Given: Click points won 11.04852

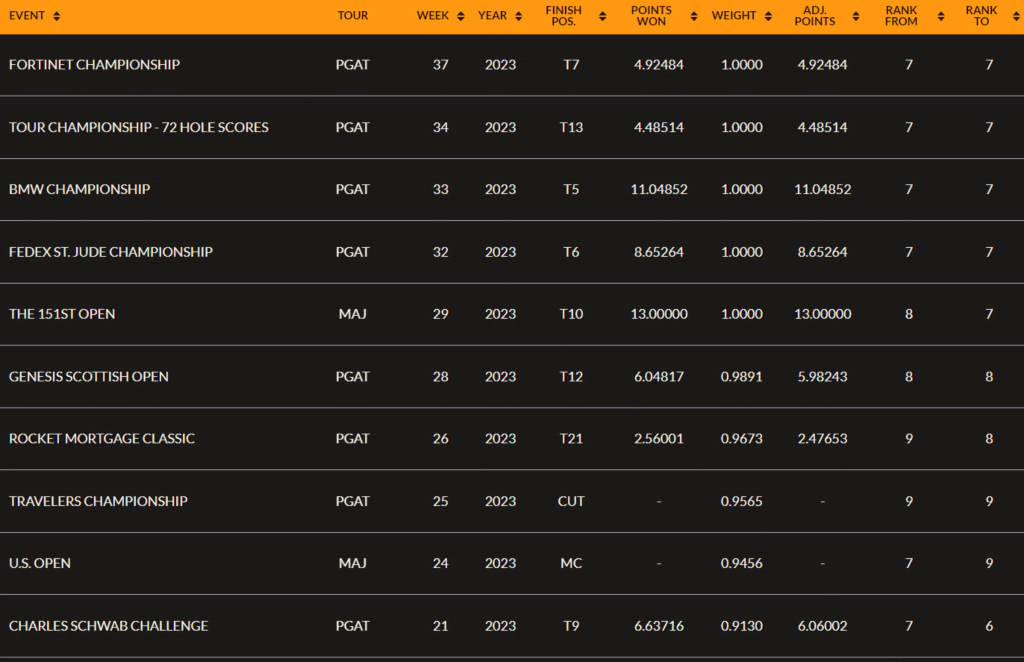Looking at the screenshot, I should click(659, 189).
